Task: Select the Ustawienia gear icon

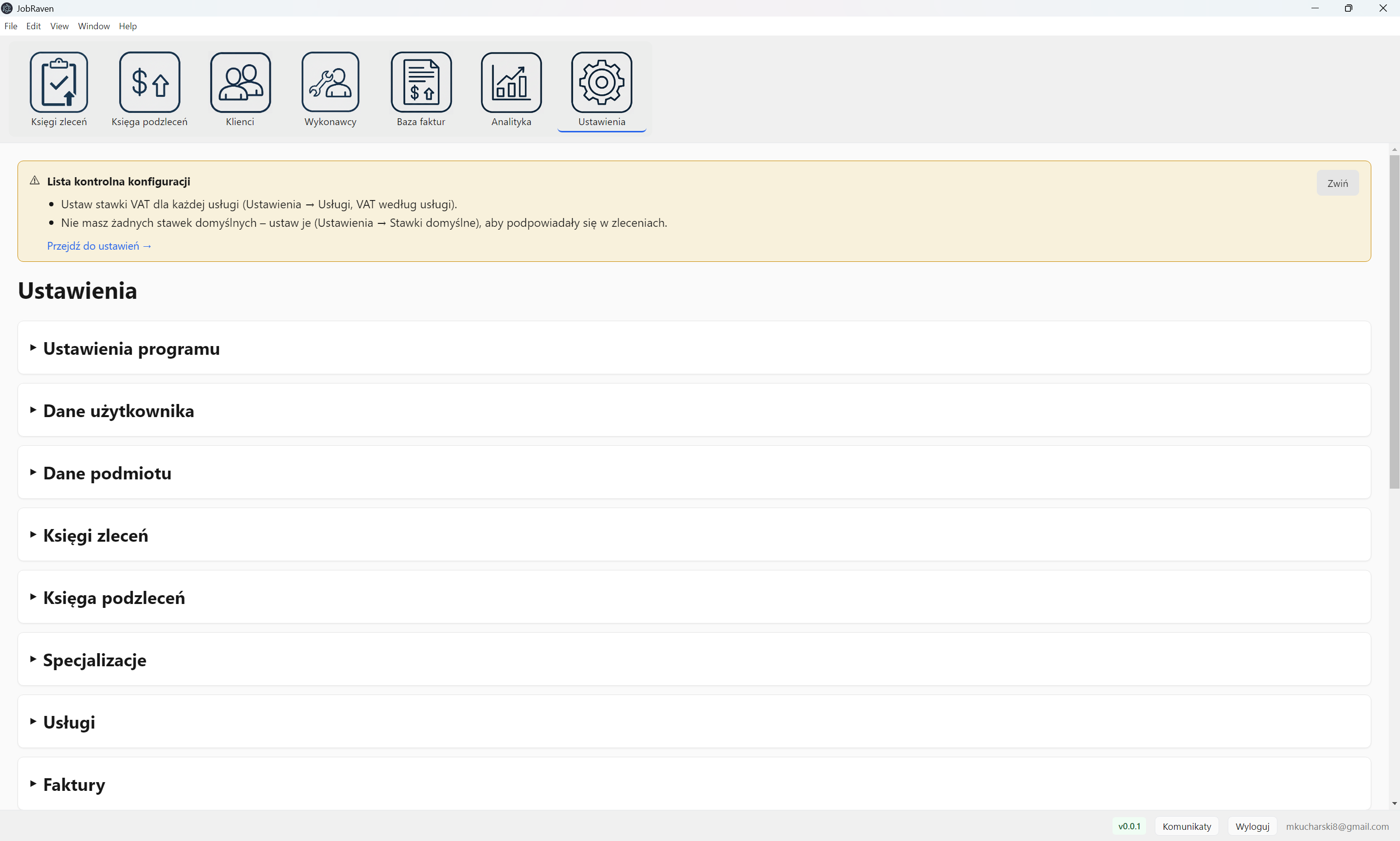Action: click(601, 82)
